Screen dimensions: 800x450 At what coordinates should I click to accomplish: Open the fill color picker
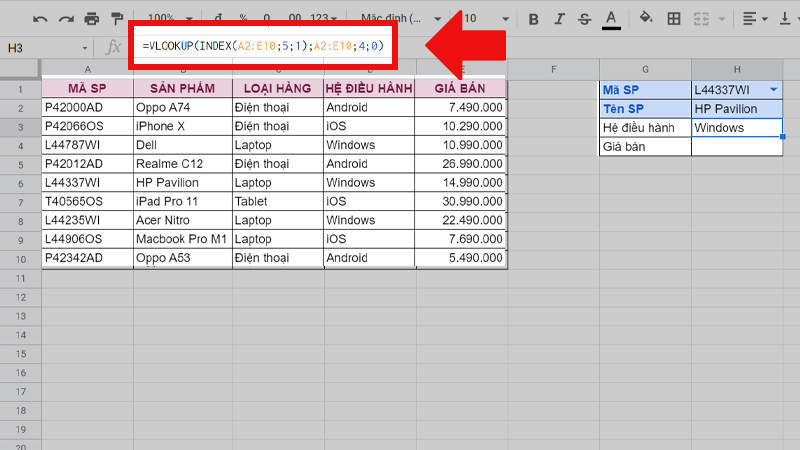pyautogui.click(x=646, y=18)
